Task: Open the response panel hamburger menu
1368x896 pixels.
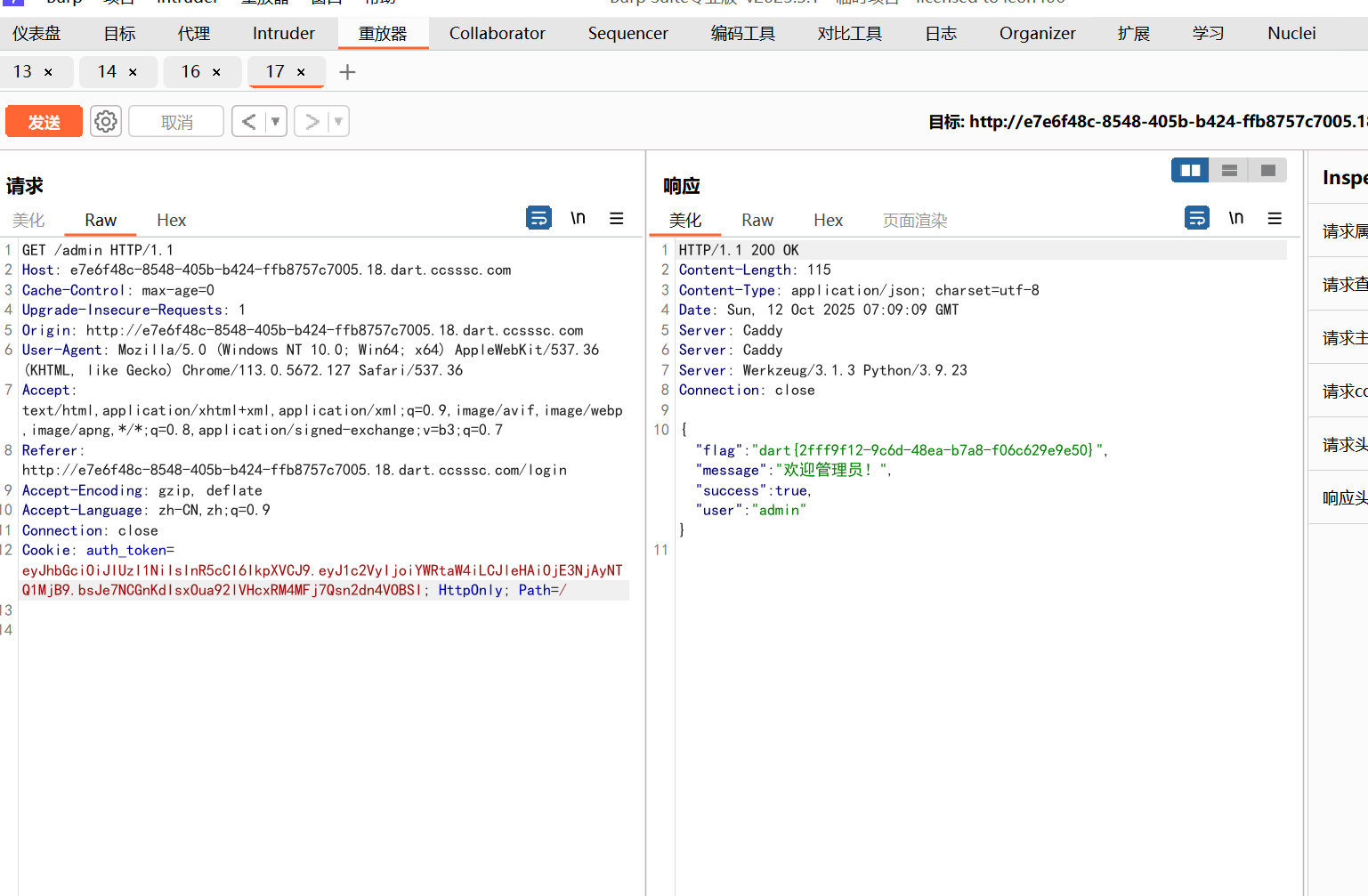Action: 1275,218
